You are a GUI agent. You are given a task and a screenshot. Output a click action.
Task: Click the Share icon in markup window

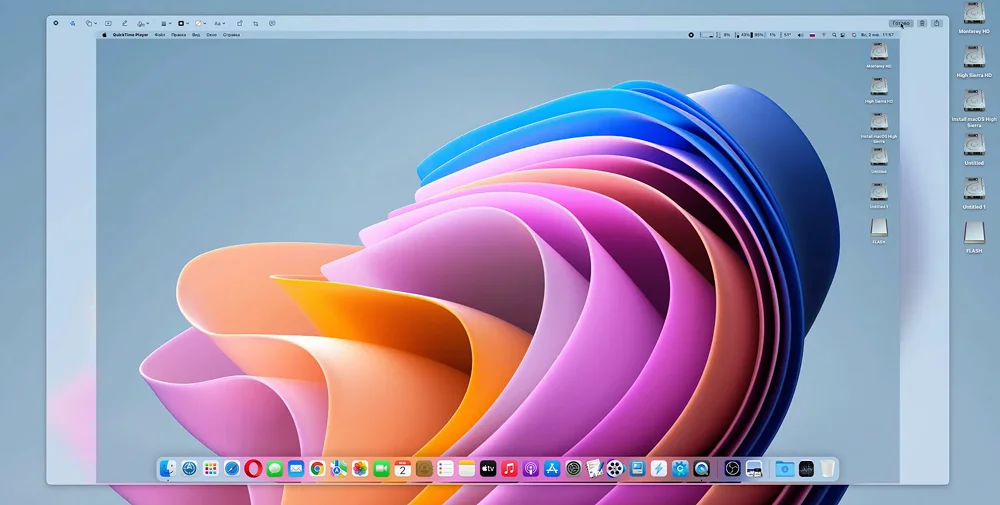click(x=937, y=23)
